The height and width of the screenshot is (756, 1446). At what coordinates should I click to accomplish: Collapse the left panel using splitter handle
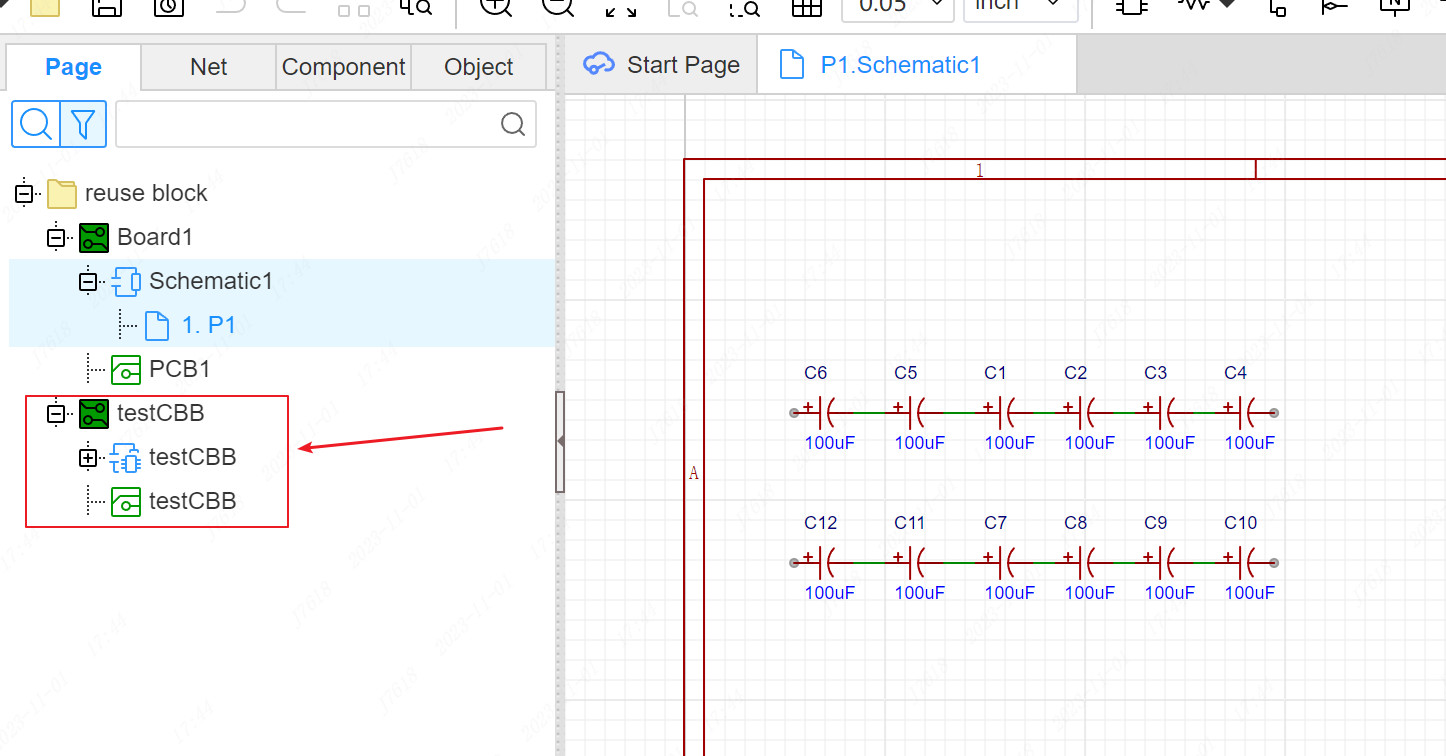click(x=560, y=441)
